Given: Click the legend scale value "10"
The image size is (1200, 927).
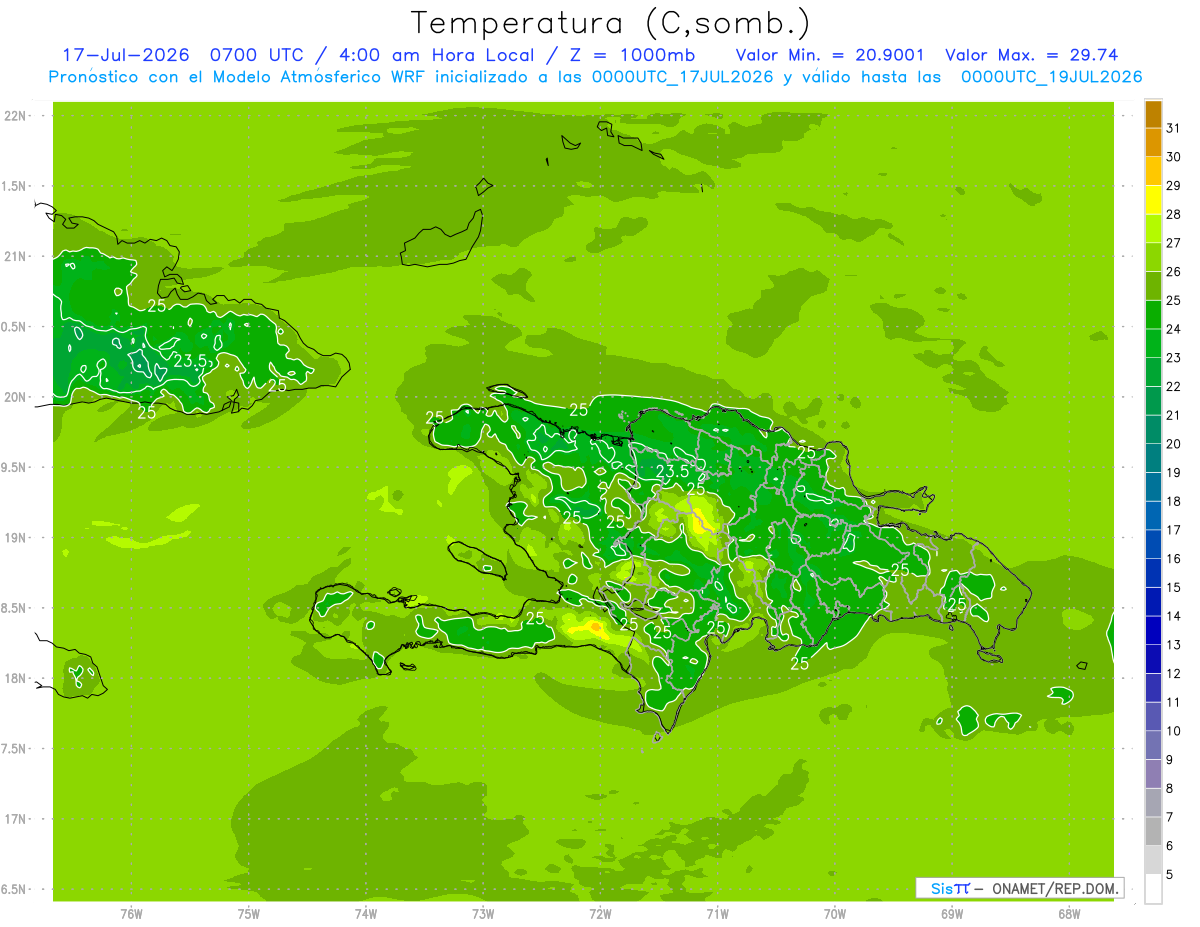Looking at the screenshot, I should (x=1174, y=731).
